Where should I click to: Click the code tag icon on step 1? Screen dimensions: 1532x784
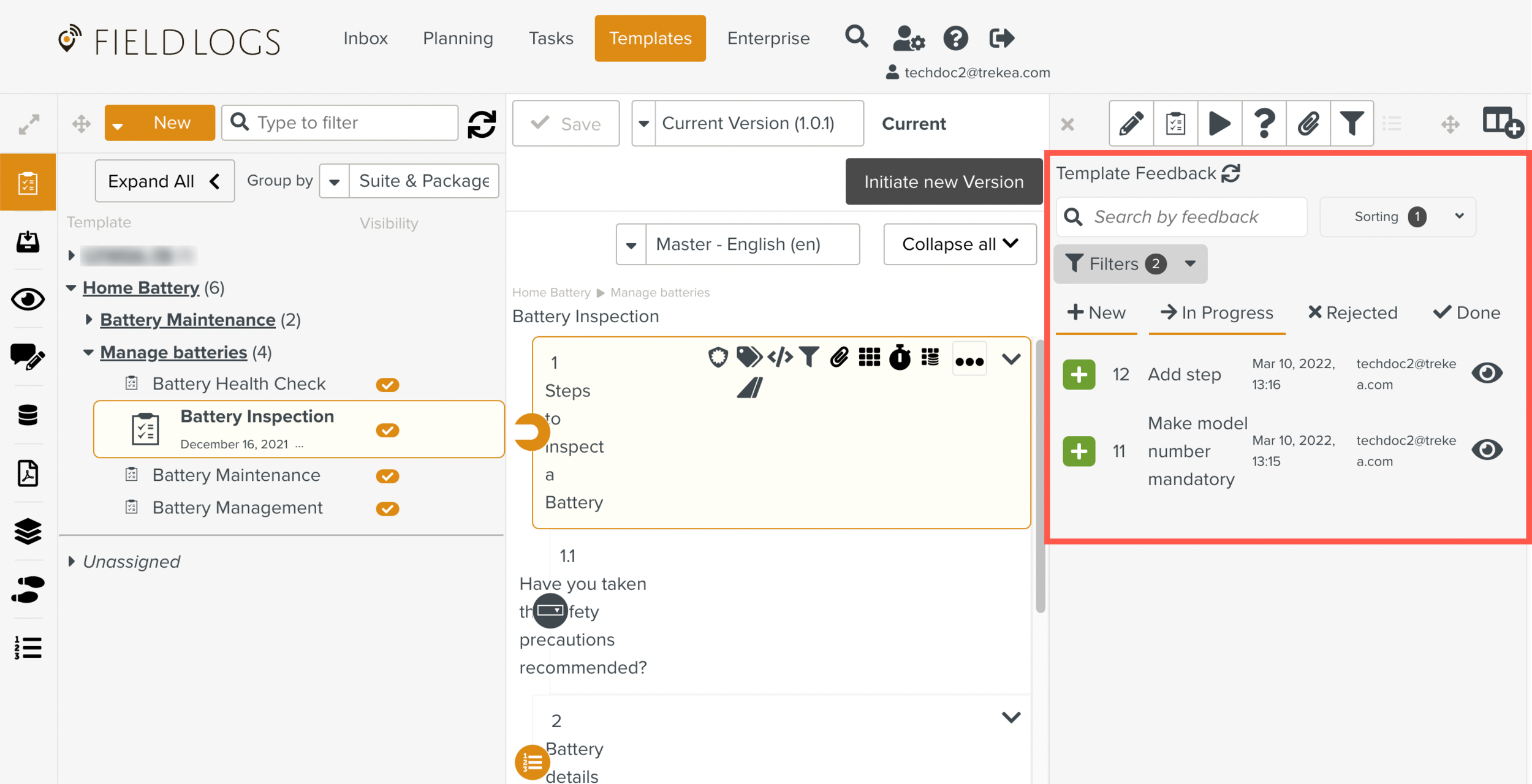780,356
